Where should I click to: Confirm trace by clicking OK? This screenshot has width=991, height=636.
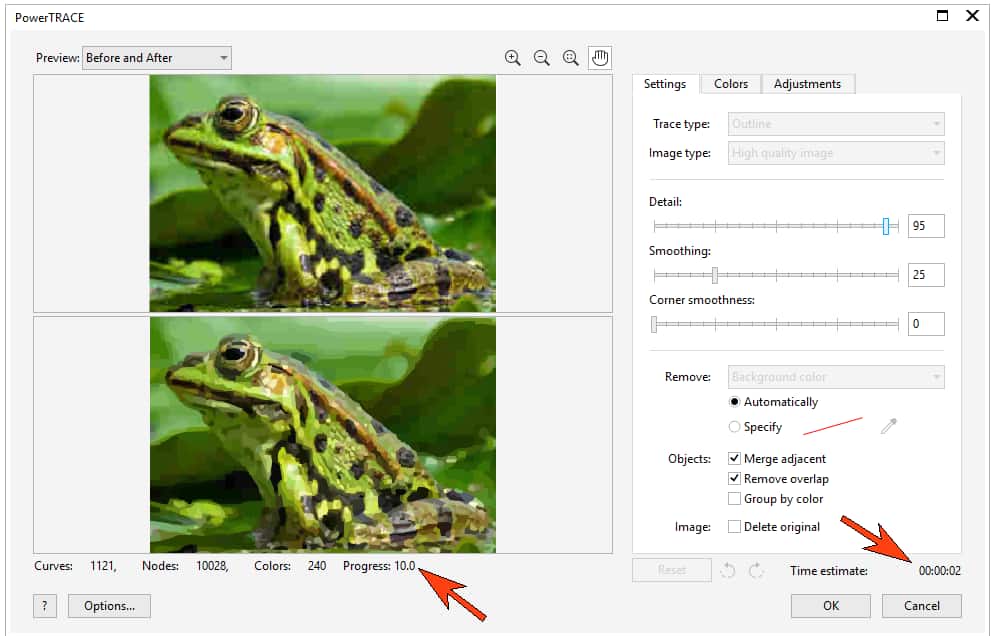830,605
